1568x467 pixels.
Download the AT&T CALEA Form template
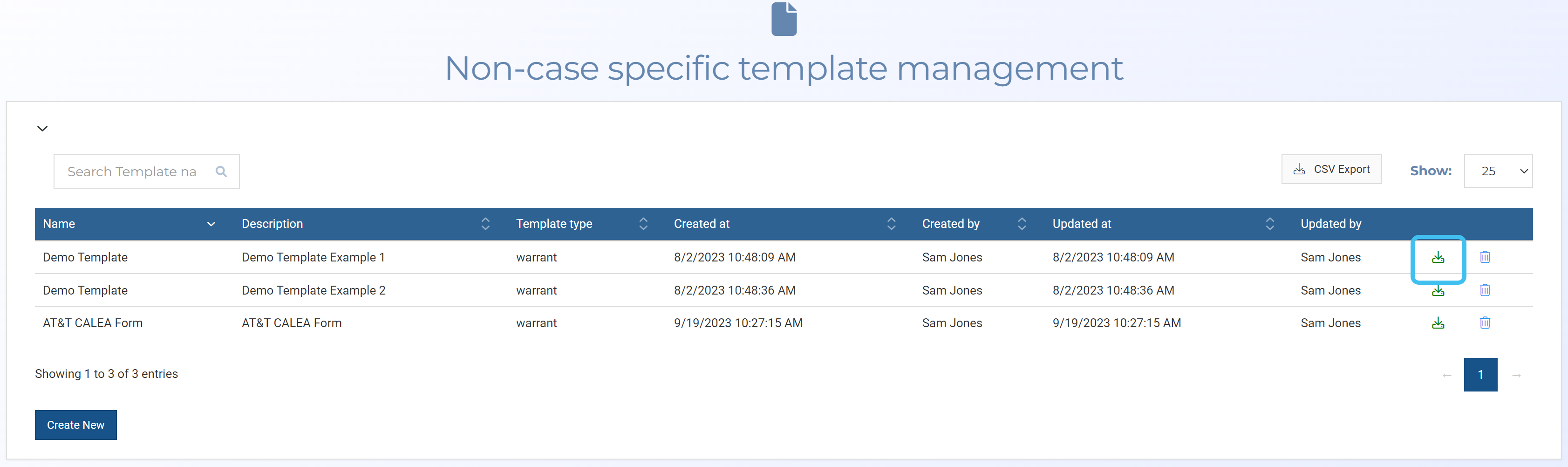coord(1437,323)
